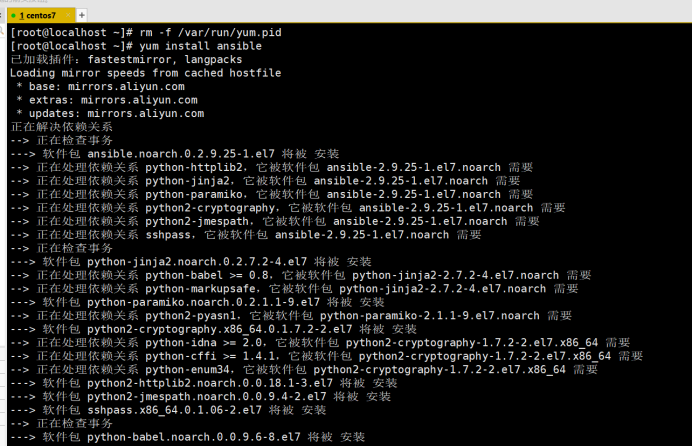This screenshot has height=446, width=692.
Task: Click the 'python2-cryptography.x86_64.0.1.7.2-2.el7' package line
Action: (x=214, y=330)
